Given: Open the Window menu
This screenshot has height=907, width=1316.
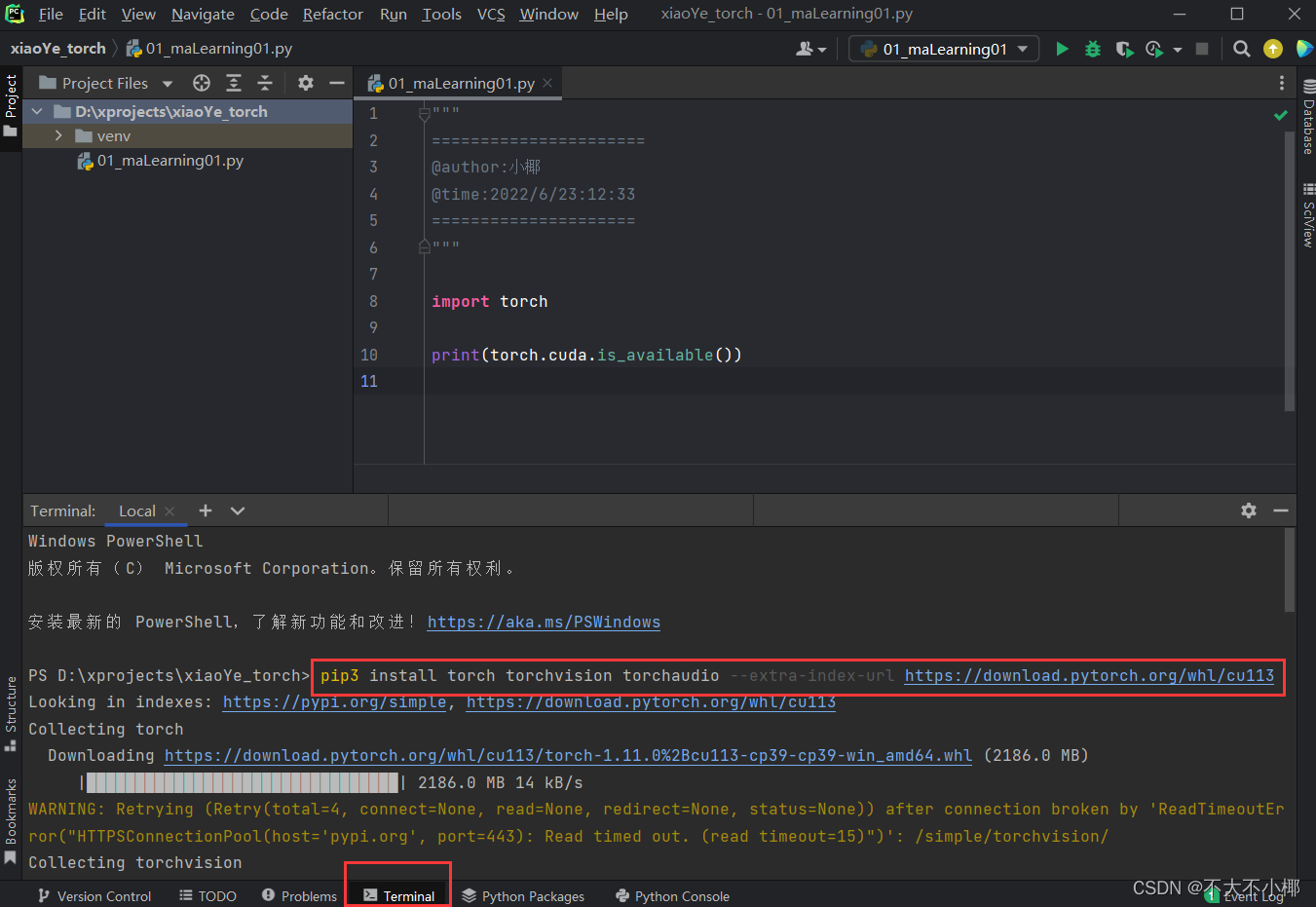Looking at the screenshot, I should [x=549, y=14].
